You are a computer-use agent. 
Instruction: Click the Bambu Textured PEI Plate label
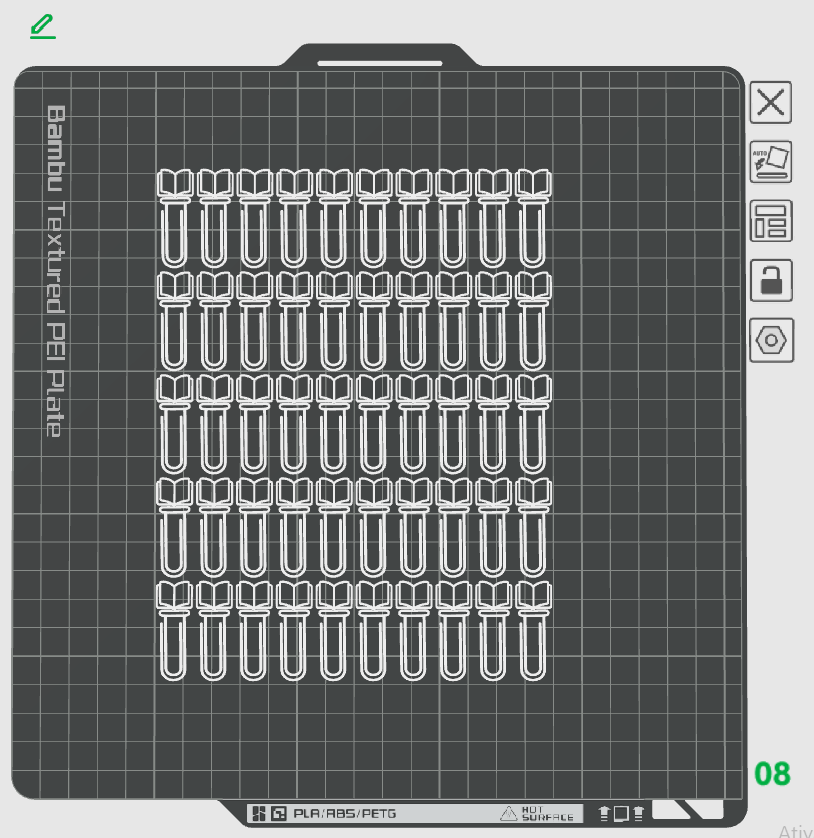56,271
